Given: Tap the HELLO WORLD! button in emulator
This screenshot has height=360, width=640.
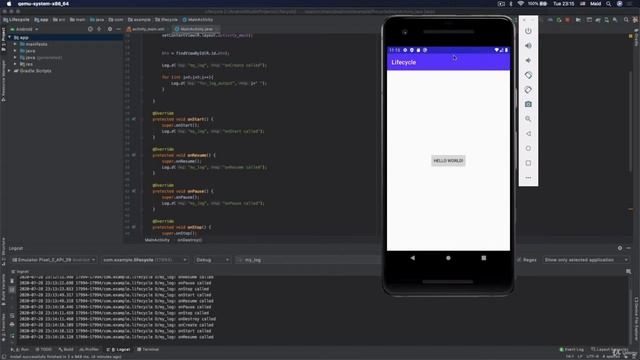Looking at the screenshot, I should pos(448,160).
